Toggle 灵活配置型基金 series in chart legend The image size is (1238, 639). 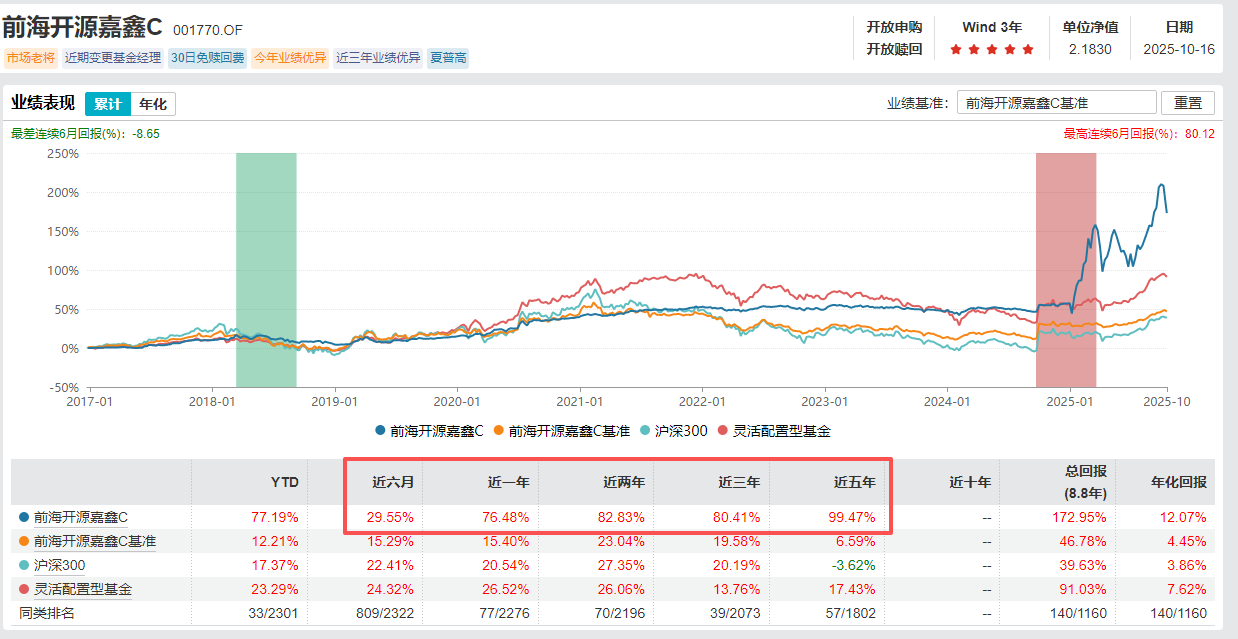[775, 431]
